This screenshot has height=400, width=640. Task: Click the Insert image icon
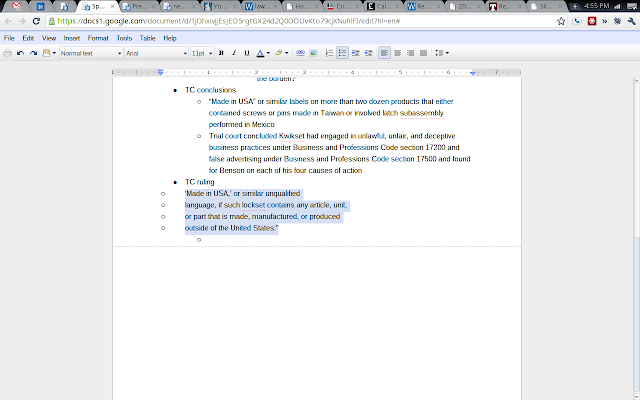[313, 53]
